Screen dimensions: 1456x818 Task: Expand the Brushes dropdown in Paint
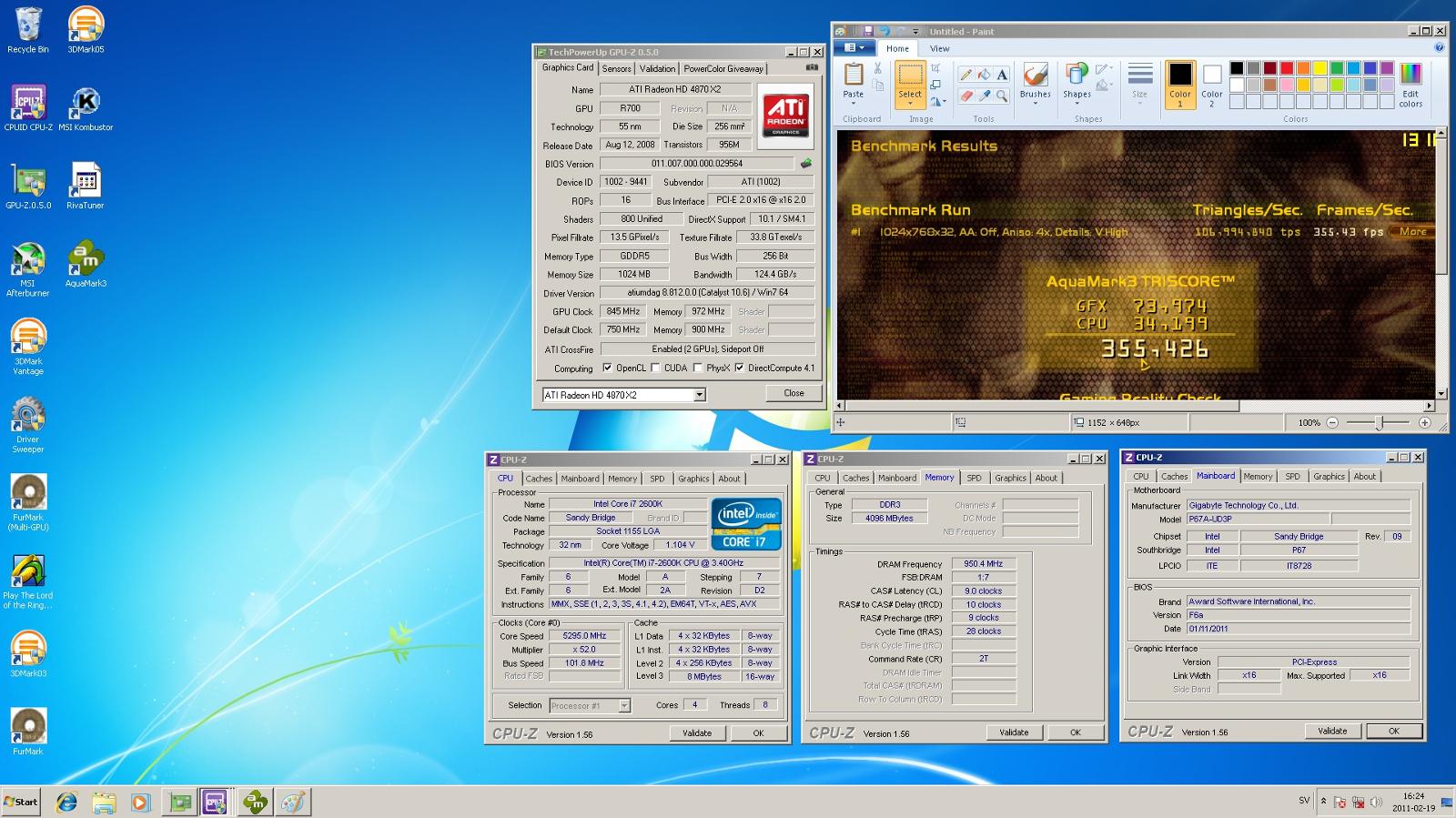tap(1036, 103)
